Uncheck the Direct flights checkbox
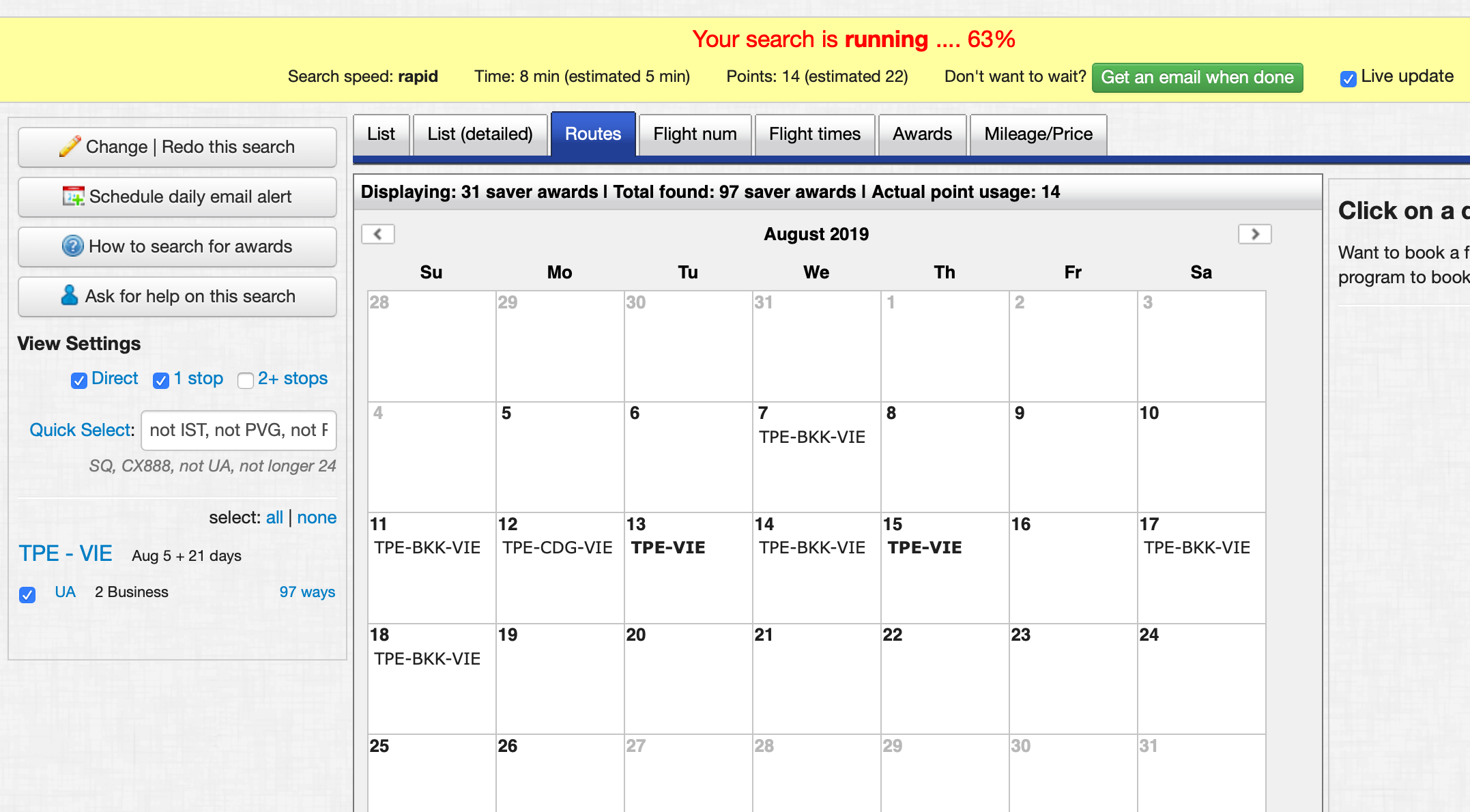Screen dimensions: 1470x812 tap(79, 380)
